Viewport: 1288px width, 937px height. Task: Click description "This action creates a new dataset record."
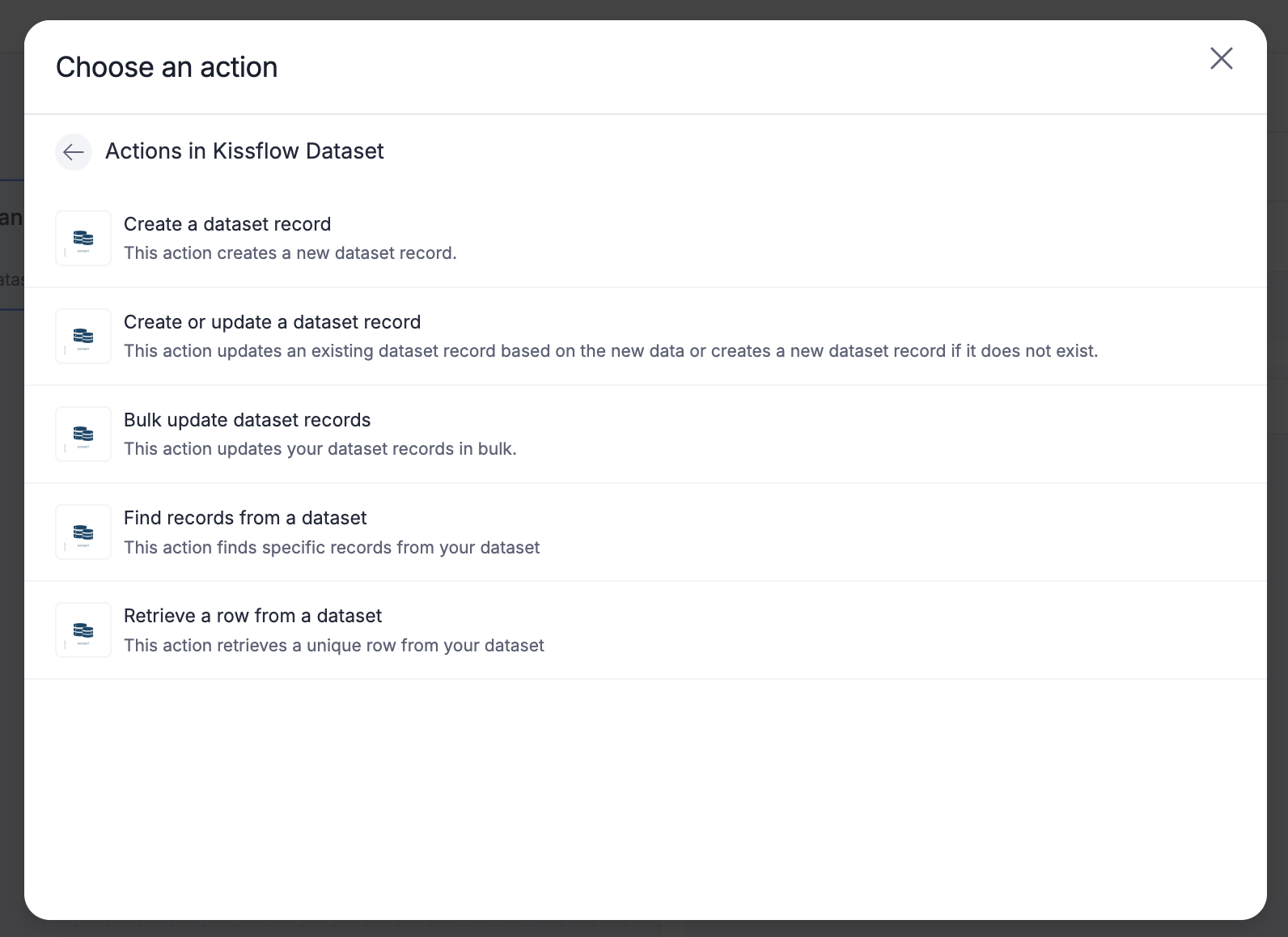290,253
